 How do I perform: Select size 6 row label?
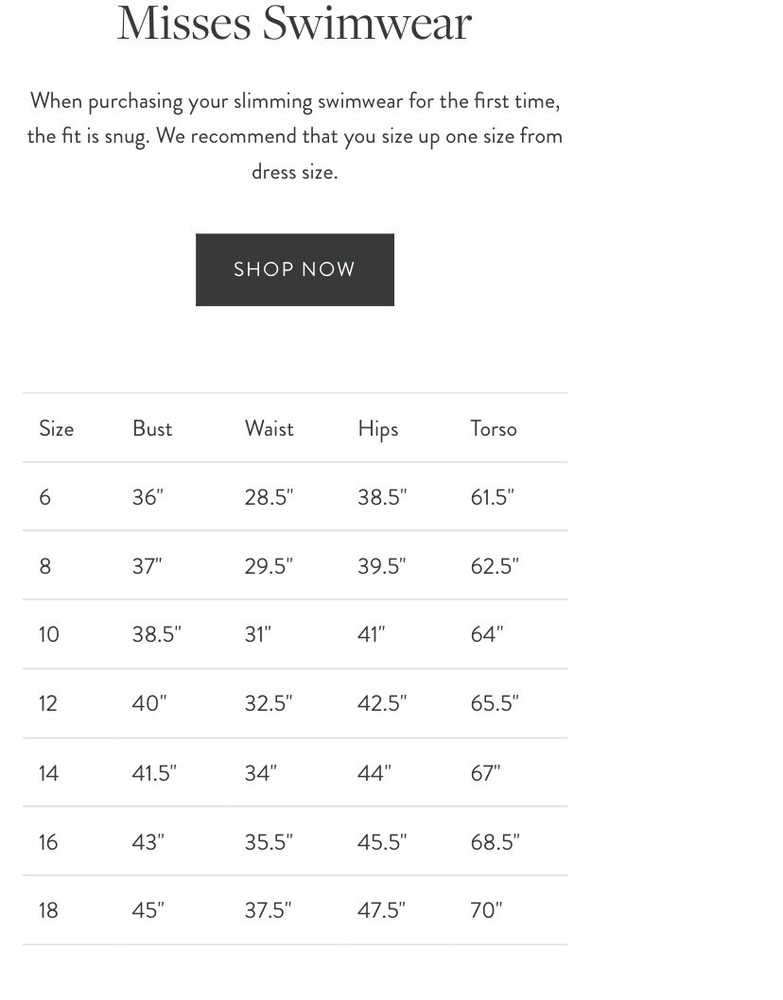click(x=45, y=497)
